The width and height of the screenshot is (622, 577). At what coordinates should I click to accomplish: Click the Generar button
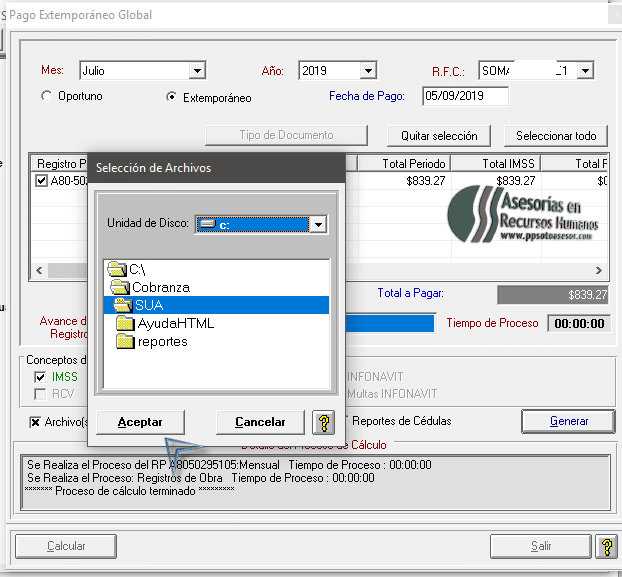coord(568,421)
